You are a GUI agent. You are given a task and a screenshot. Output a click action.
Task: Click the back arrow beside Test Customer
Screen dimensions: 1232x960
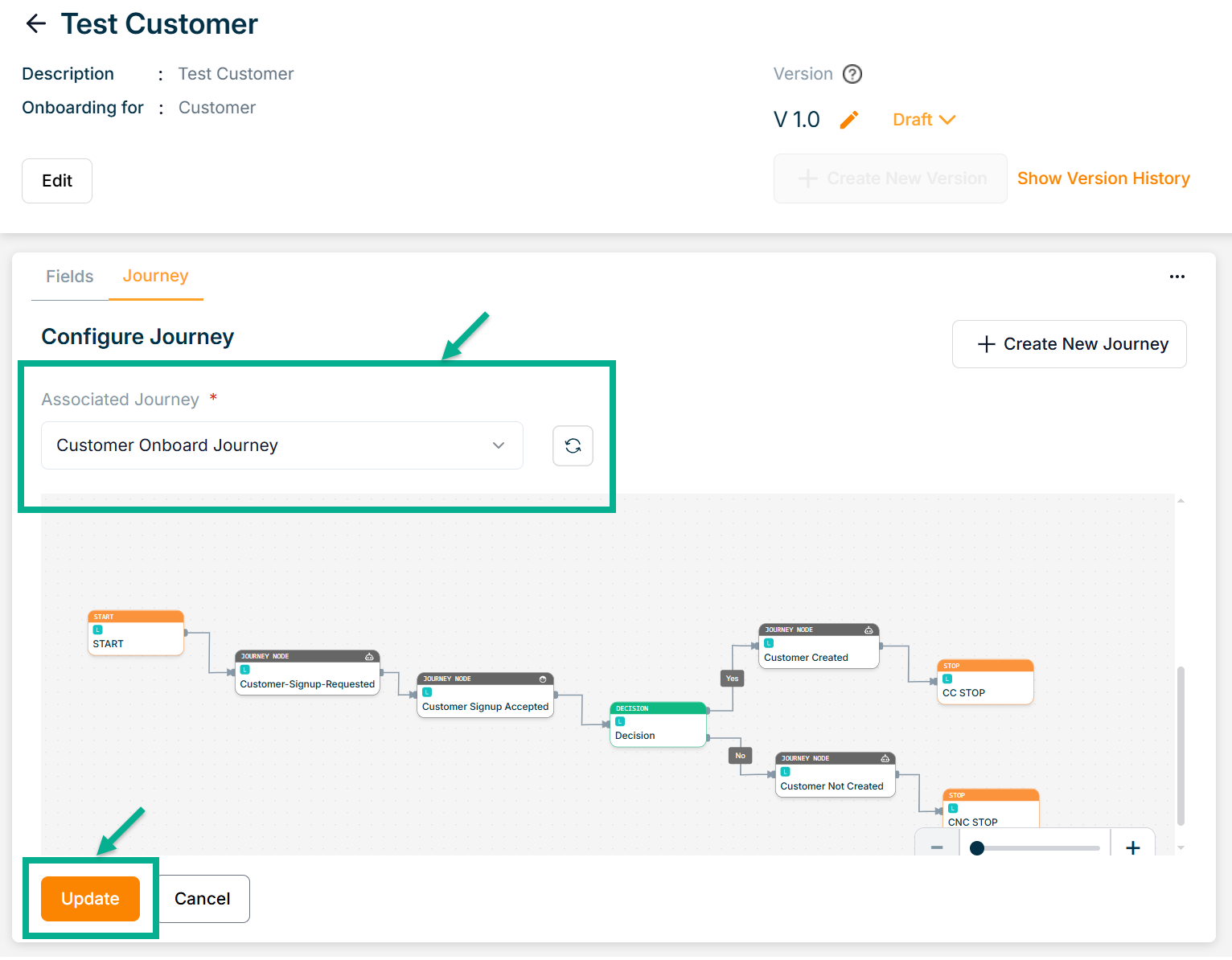[x=35, y=24]
